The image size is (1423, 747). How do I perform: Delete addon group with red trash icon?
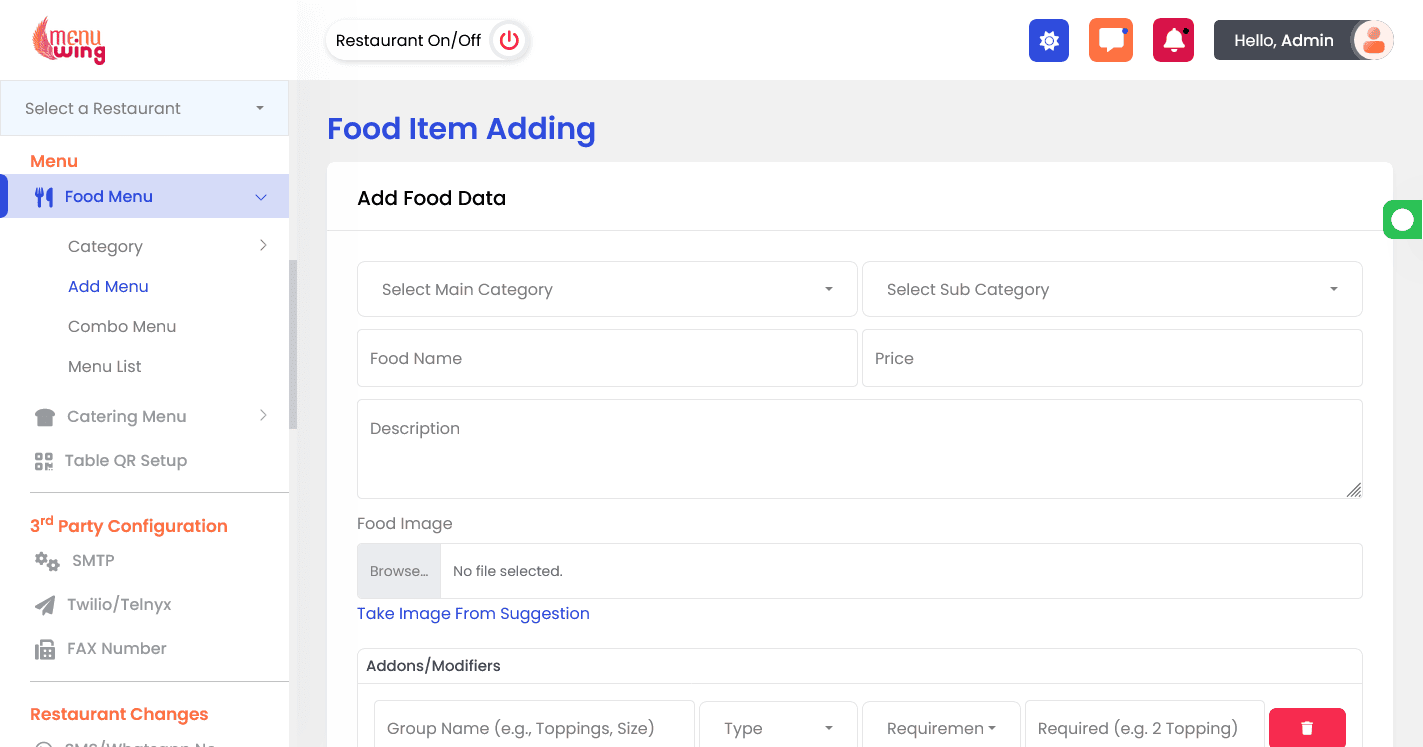point(1307,728)
